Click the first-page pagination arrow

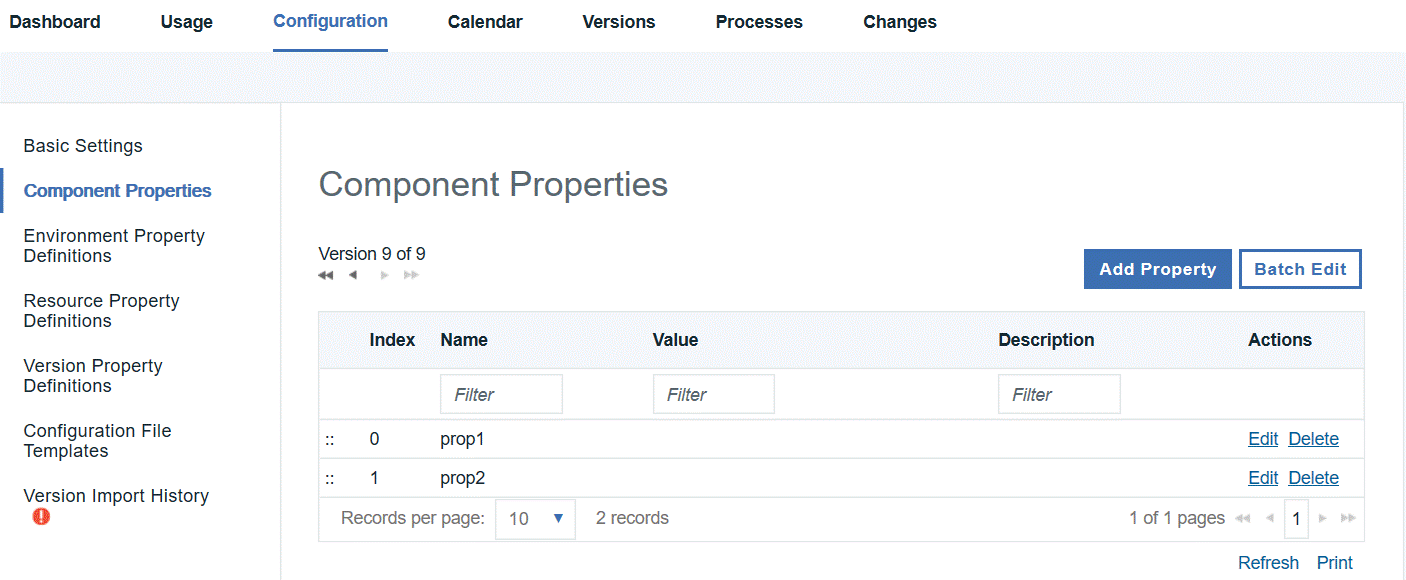[x=1243, y=518]
